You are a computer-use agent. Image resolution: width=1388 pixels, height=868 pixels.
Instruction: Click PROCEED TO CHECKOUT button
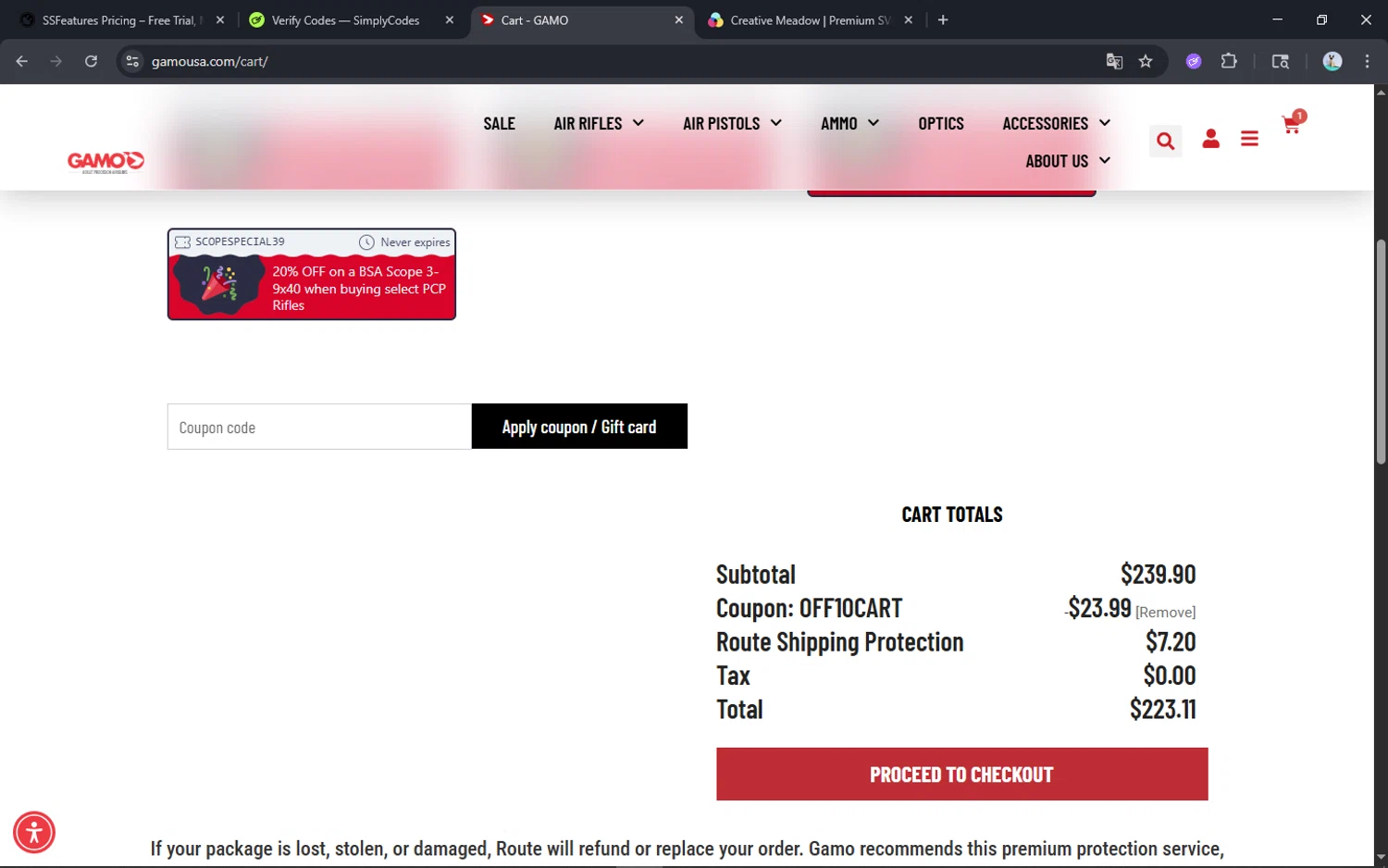961,775
